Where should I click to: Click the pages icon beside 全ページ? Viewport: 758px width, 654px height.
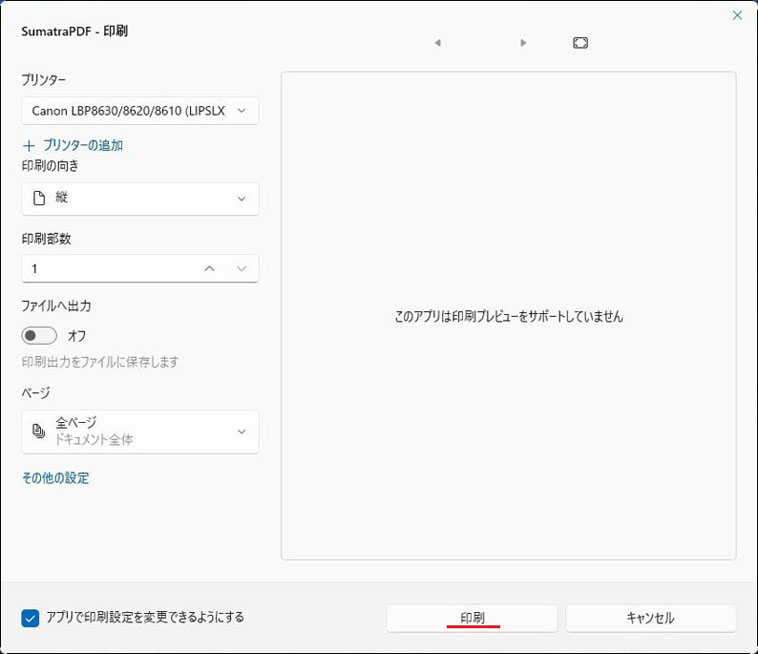pos(39,431)
